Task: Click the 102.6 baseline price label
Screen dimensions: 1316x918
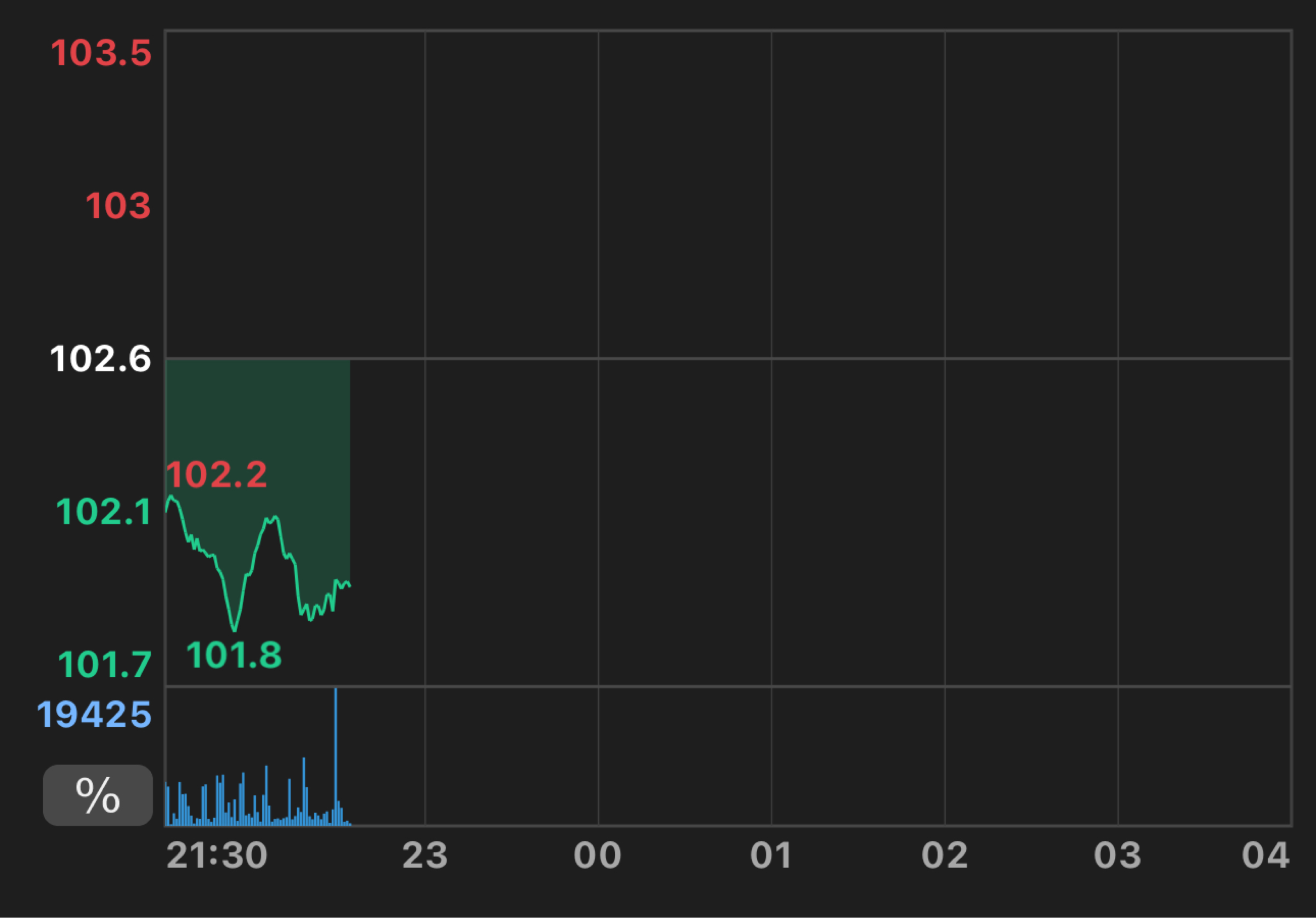Action: pos(101,360)
